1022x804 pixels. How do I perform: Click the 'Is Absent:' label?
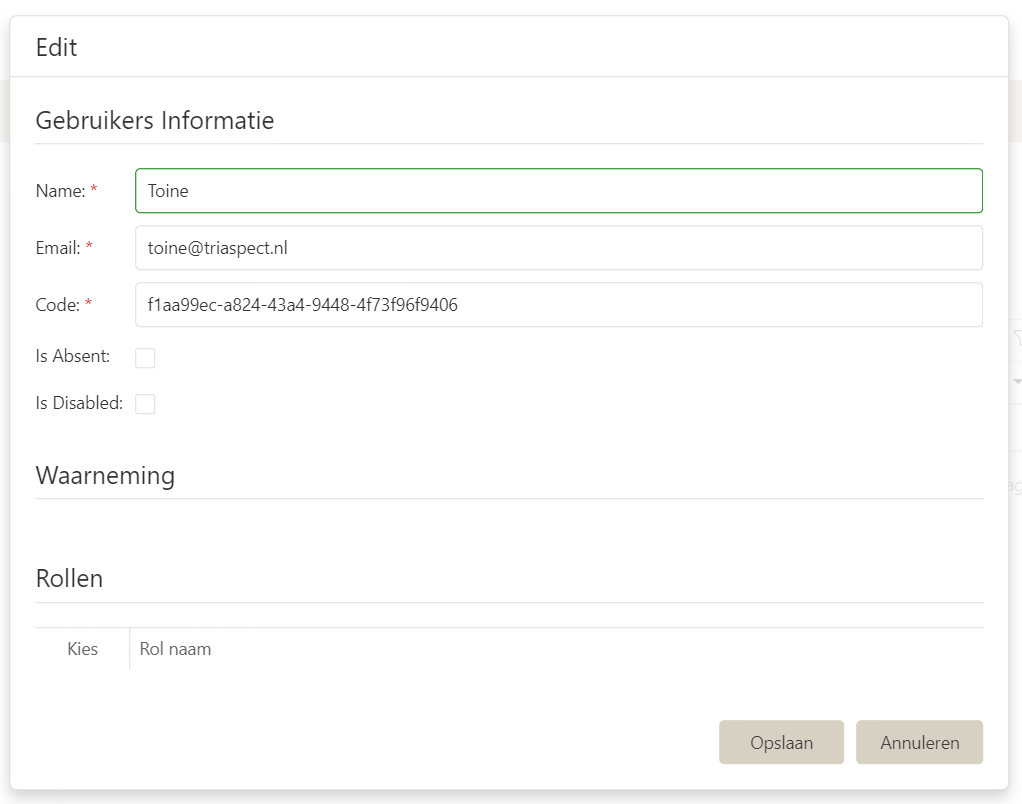click(x=73, y=356)
